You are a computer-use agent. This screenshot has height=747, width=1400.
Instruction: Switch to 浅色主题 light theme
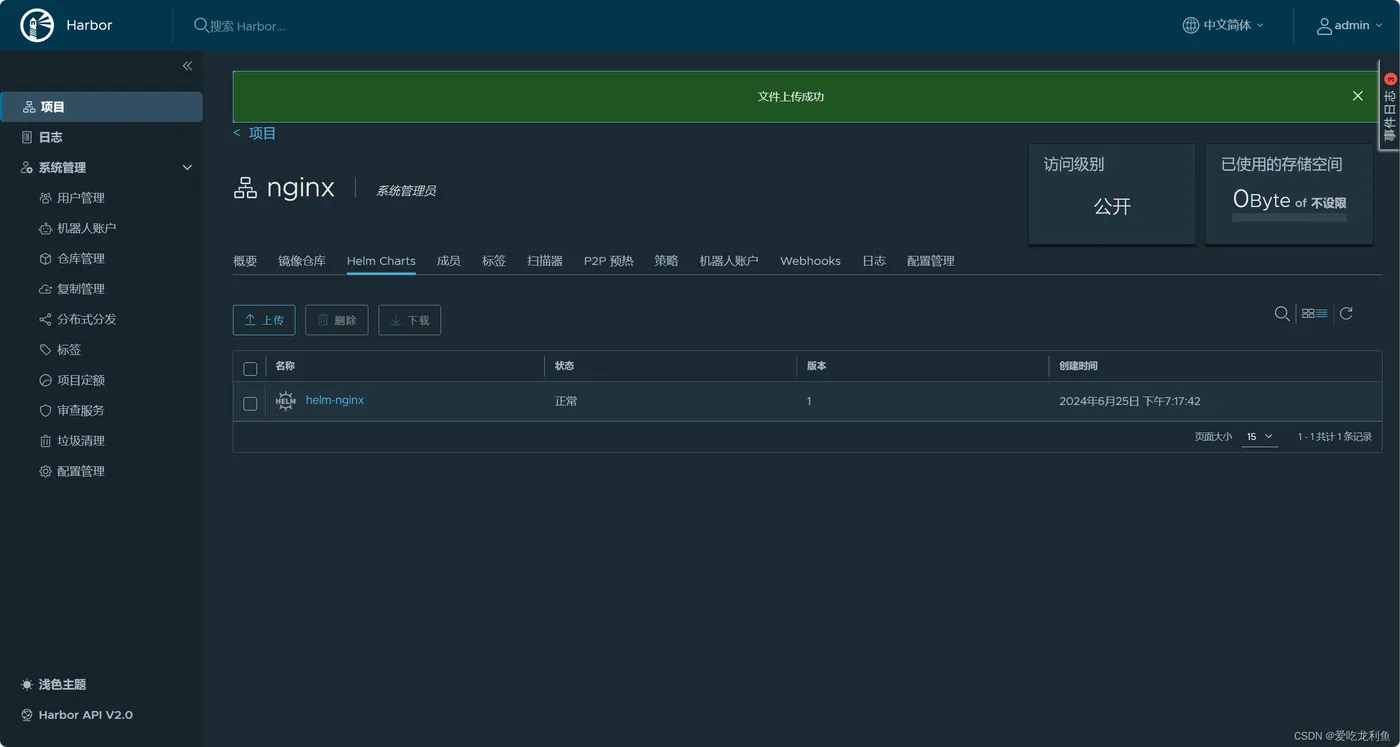click(62, 685)
